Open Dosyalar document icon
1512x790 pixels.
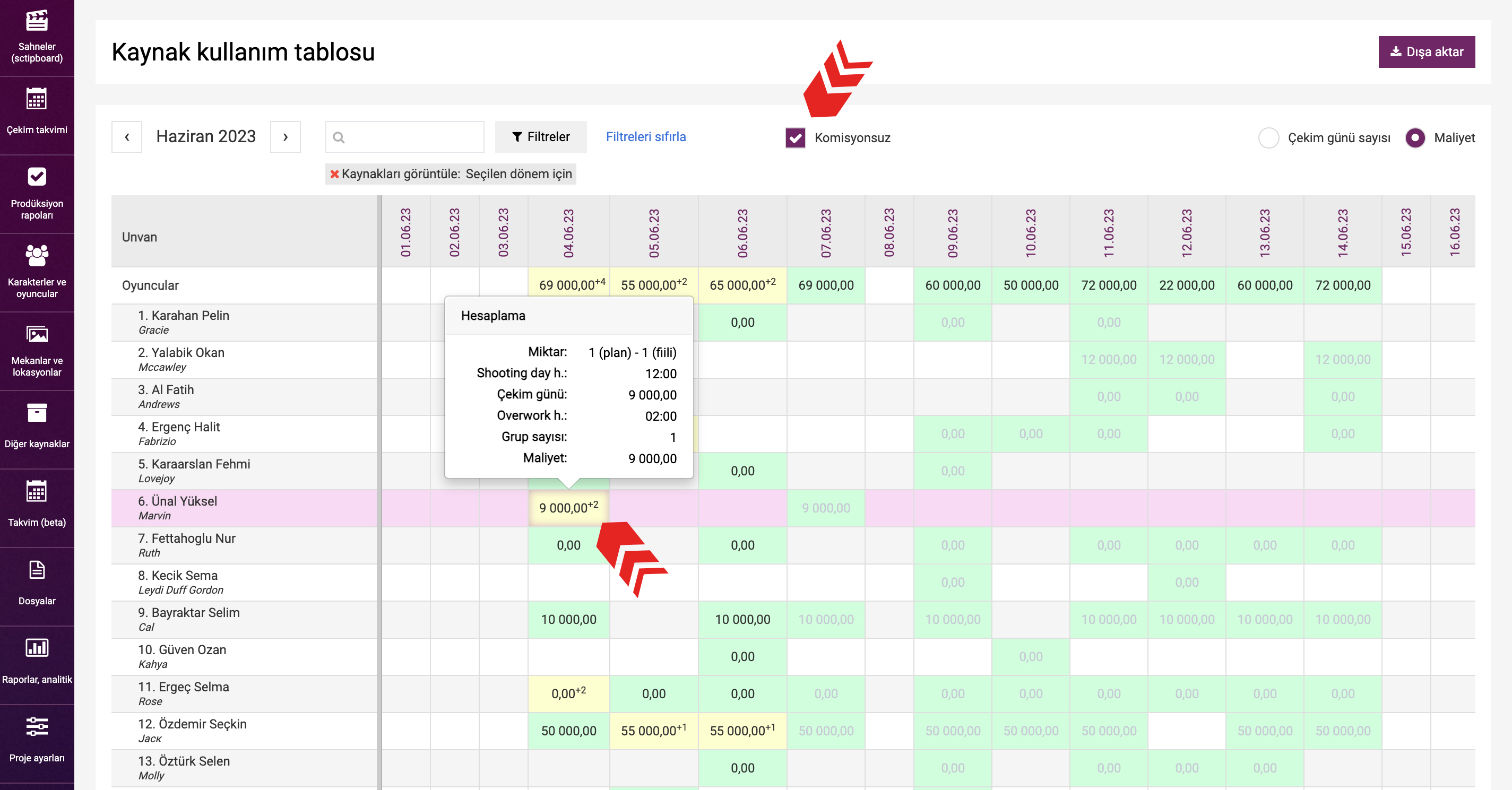[37, 570]
